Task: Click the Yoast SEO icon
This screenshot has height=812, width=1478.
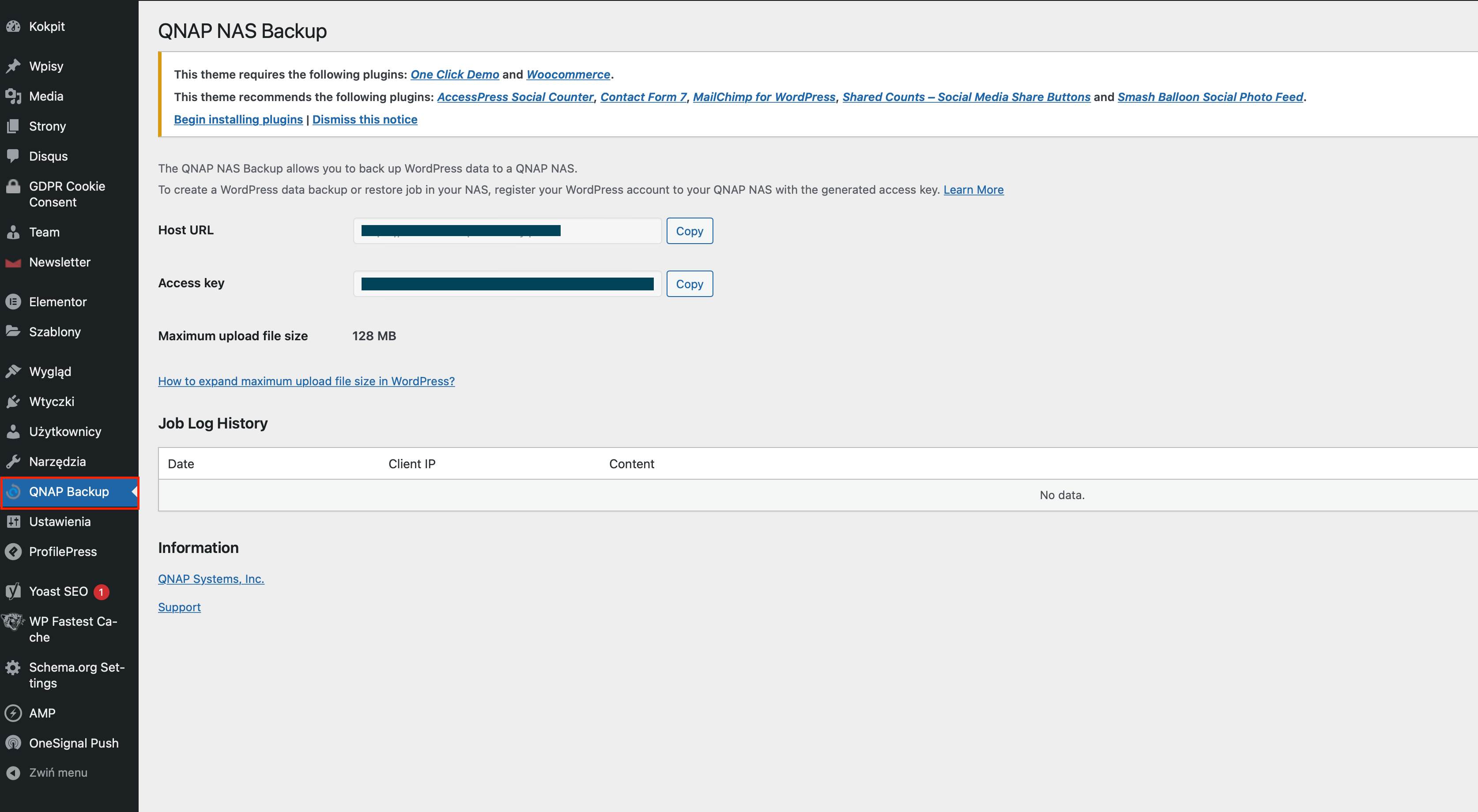Action: (13, 591)
